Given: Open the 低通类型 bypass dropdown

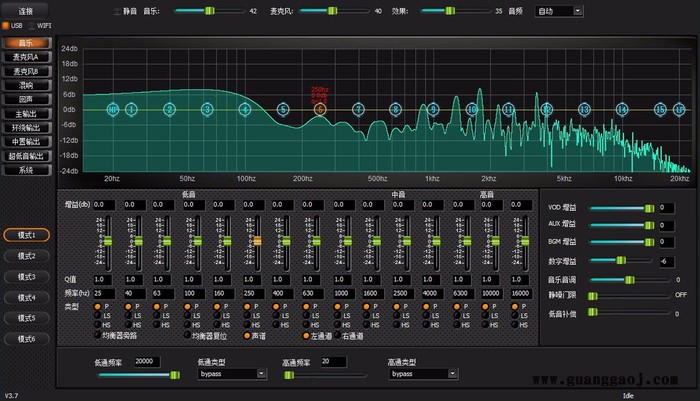Looking at the screenshot, I should click(232, 374).
